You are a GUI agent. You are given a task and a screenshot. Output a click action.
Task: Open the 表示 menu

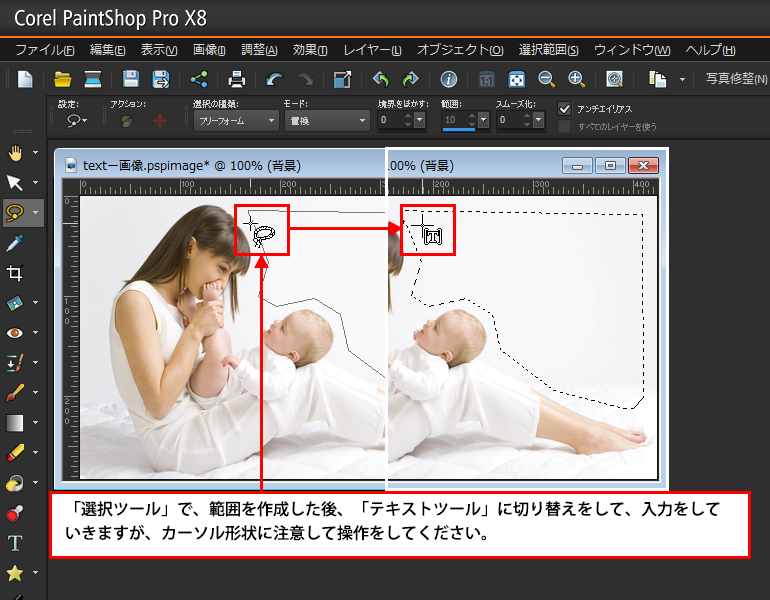click(x=159, y=50)
